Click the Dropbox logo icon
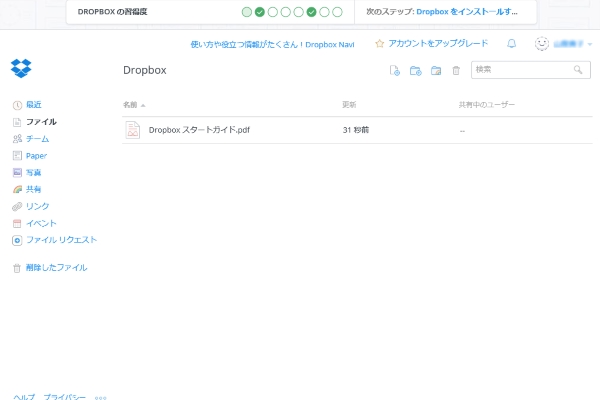 coord(21,69)
